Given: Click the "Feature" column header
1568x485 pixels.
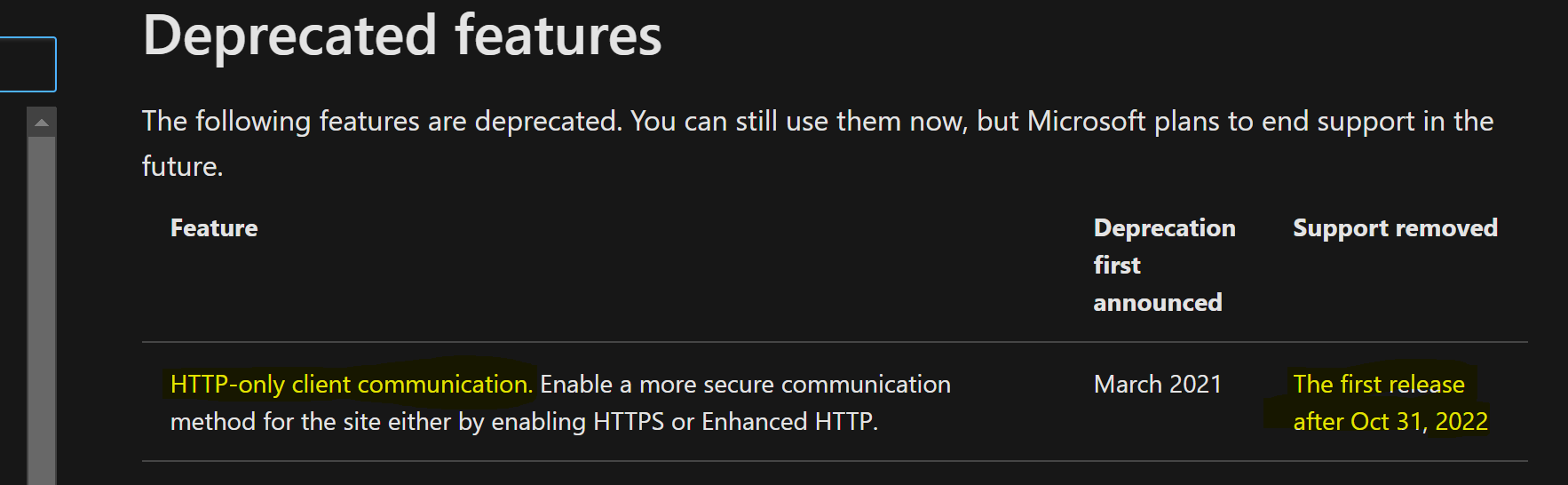Looking at the screenshot, I should pos(214,228).
